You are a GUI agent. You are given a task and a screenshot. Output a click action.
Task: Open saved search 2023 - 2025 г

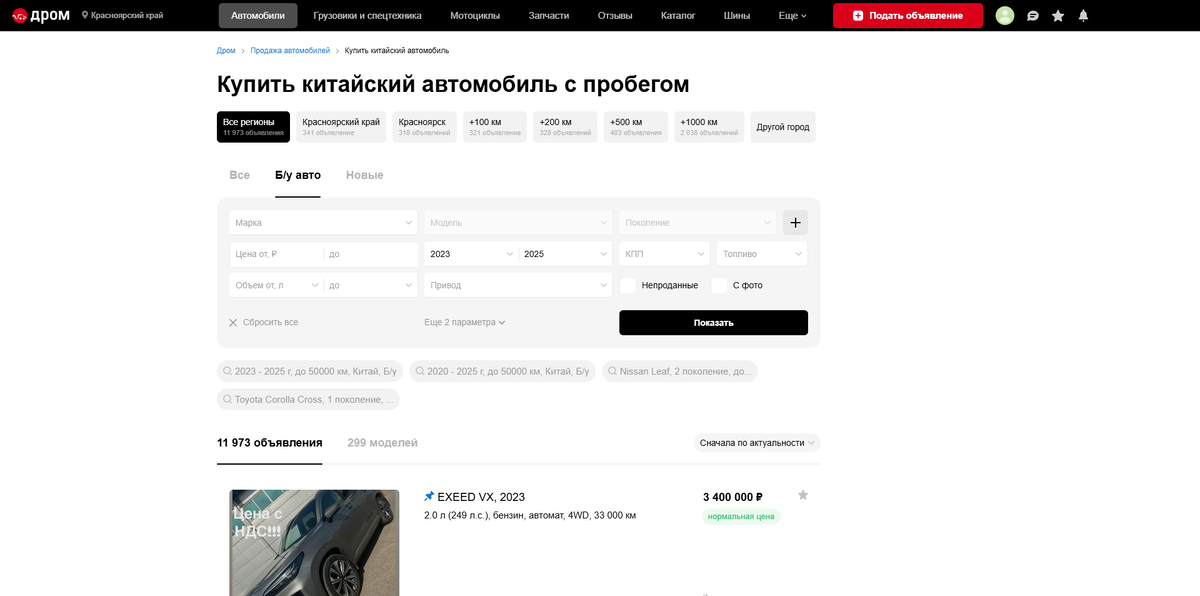310,371
